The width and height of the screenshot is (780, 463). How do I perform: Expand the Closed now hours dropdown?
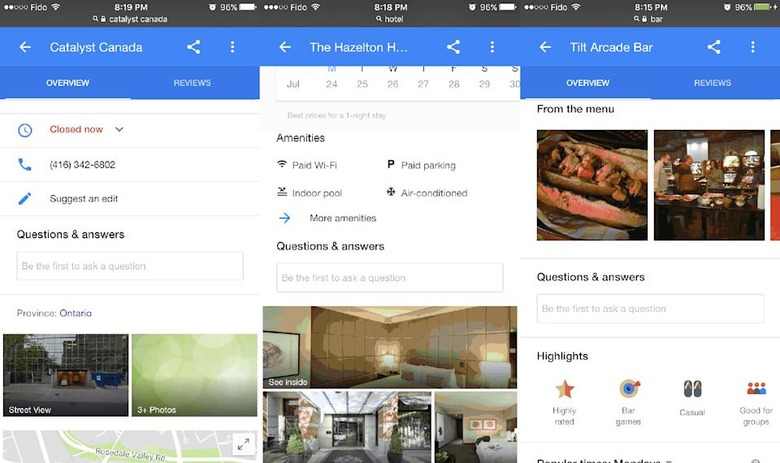[x=119, y=129]
